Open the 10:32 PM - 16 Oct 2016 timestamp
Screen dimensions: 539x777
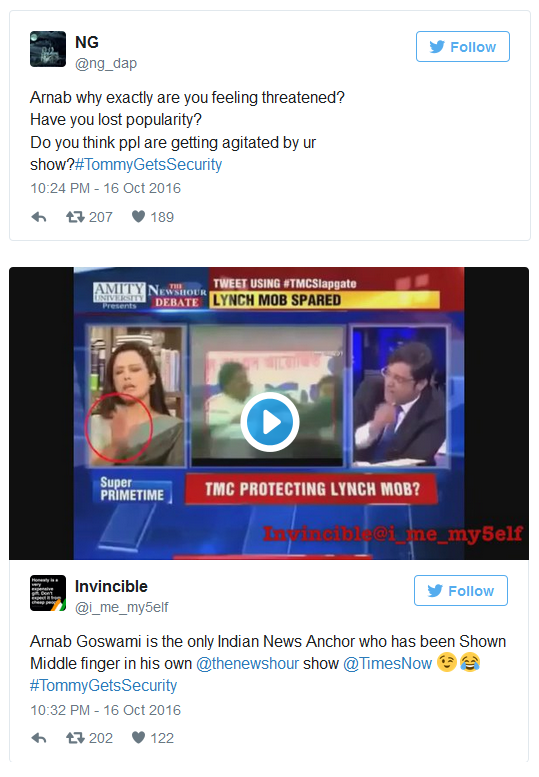click(106, 710)
